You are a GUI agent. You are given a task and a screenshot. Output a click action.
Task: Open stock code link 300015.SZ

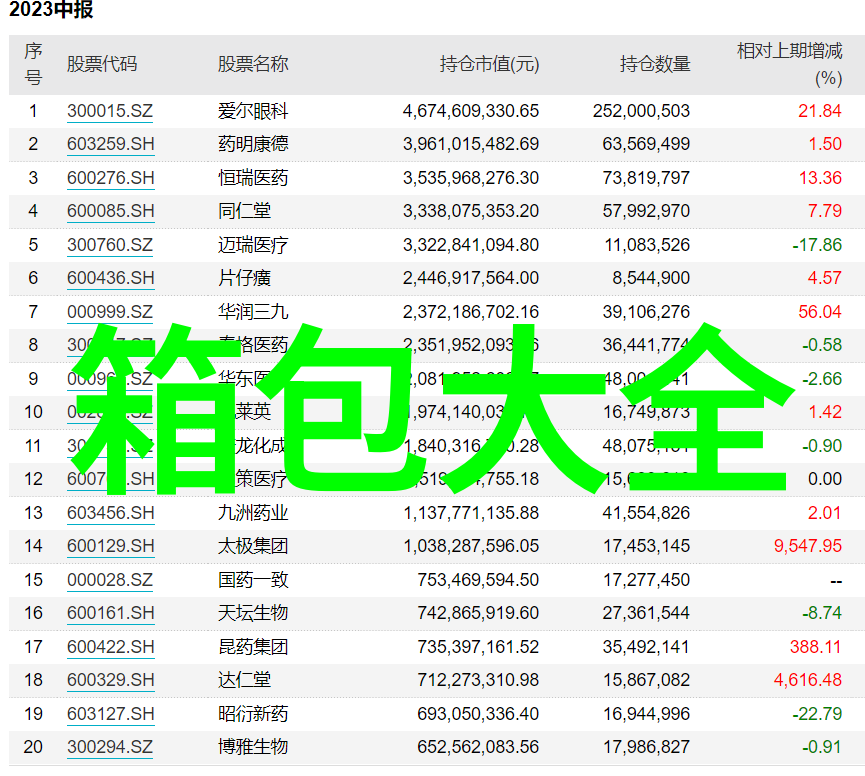pyautogui.click(x=110, y=111)
